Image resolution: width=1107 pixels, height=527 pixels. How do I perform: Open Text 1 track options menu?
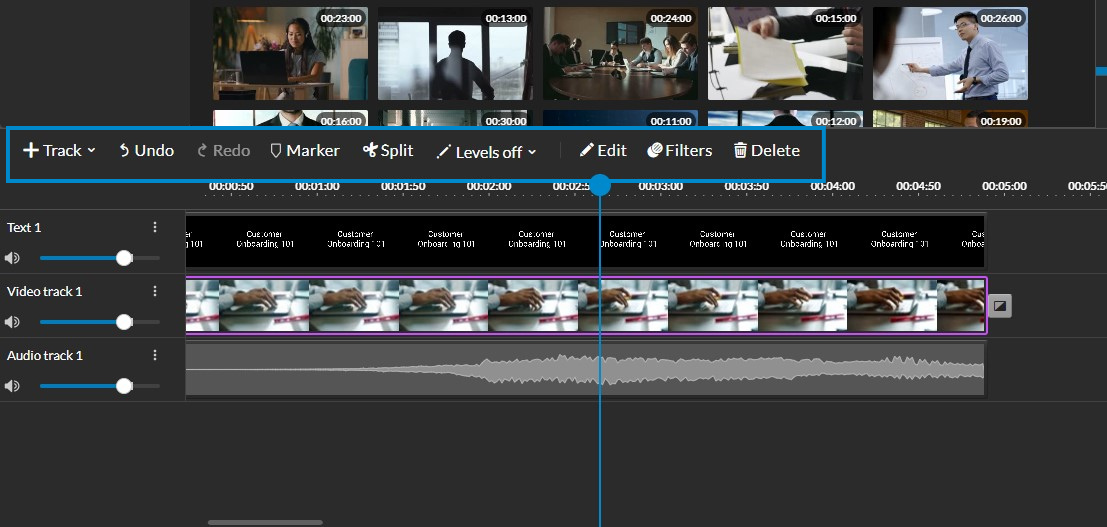point(155,227)
